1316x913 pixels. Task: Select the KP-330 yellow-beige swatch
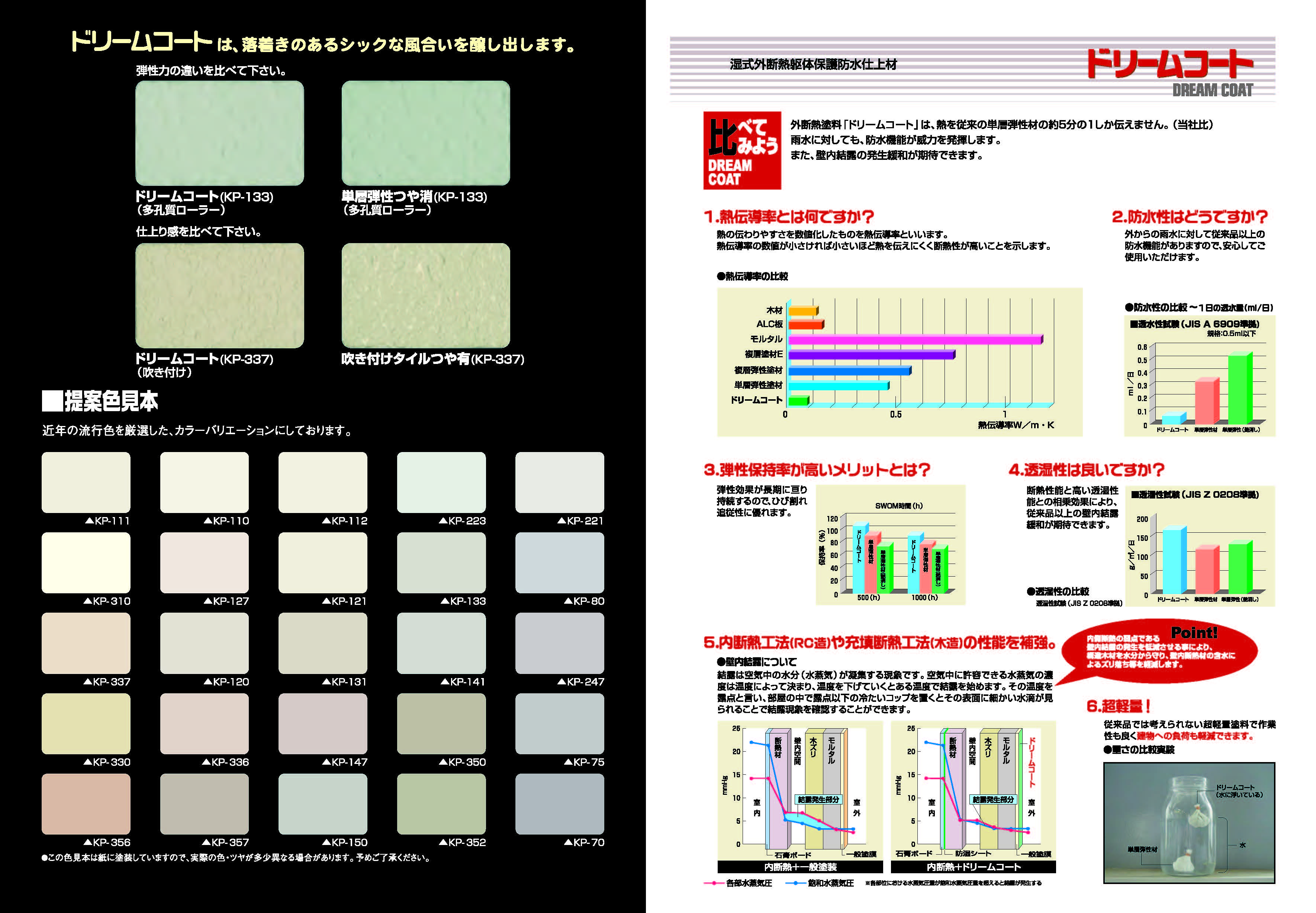tap(86, 723)
